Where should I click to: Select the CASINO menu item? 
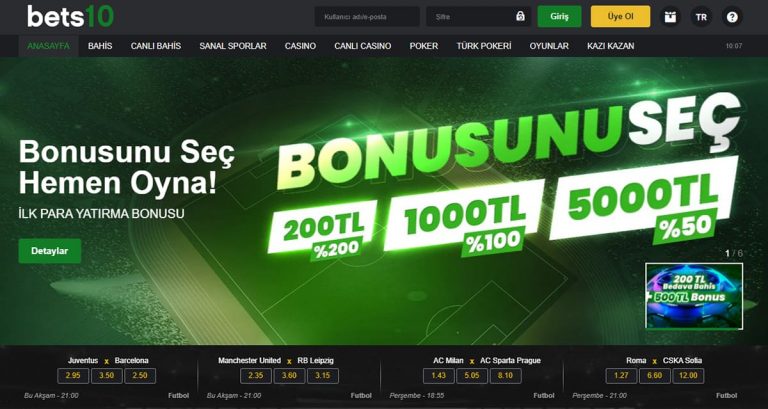coord(300,46)
